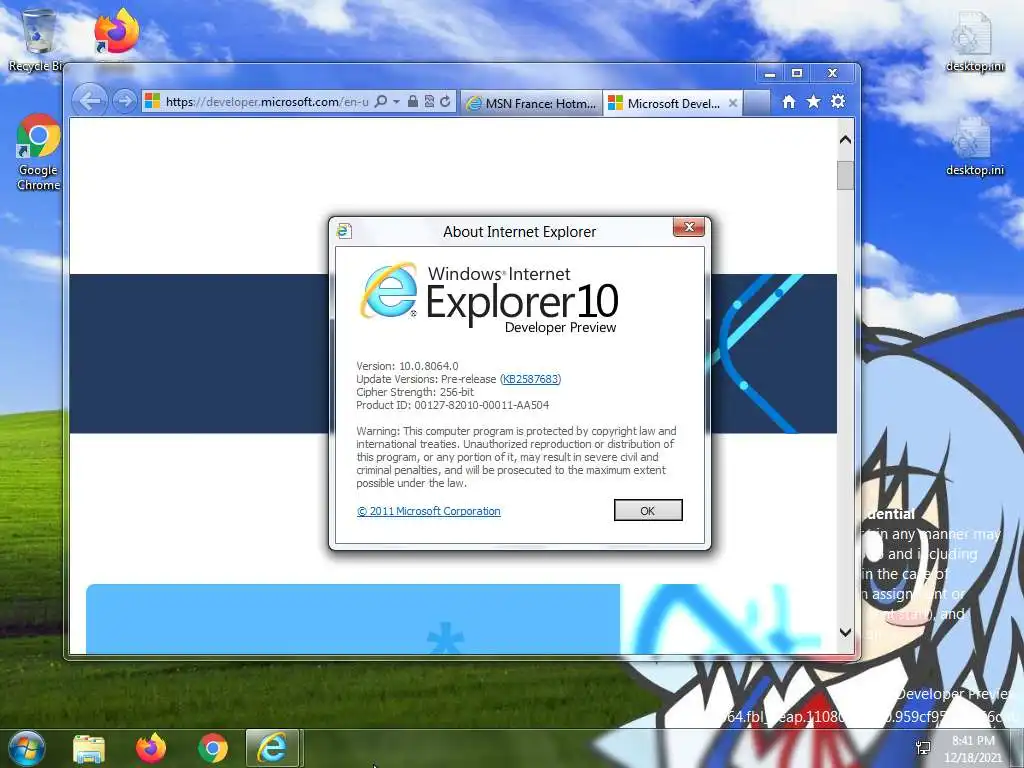1024x768 pixels.
Task: Refresh the page with the reload icon
Action: click(x=445, y=101)
